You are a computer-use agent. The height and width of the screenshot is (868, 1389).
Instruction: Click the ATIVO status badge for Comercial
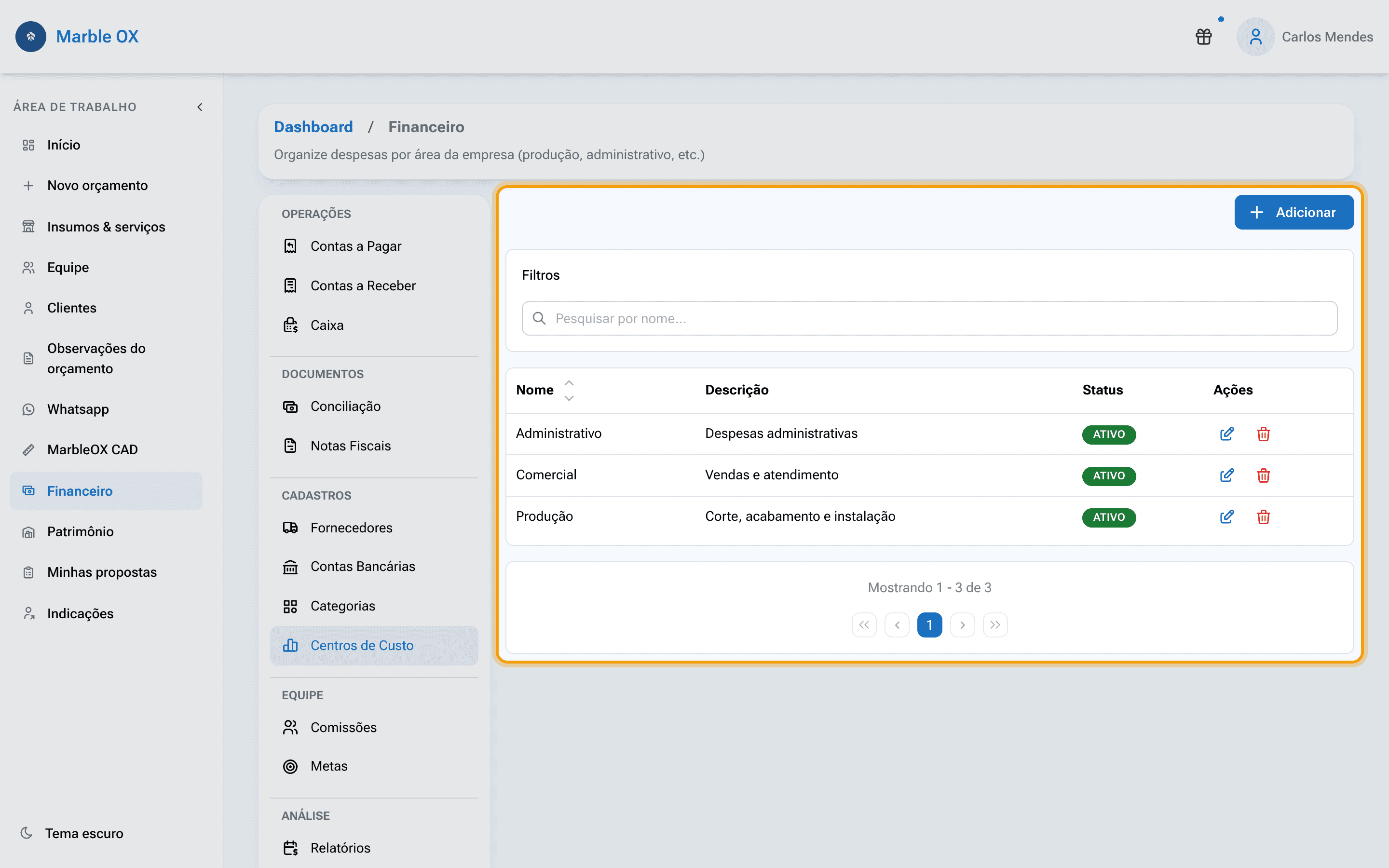pyautogui.click(x=1109, y=476)
